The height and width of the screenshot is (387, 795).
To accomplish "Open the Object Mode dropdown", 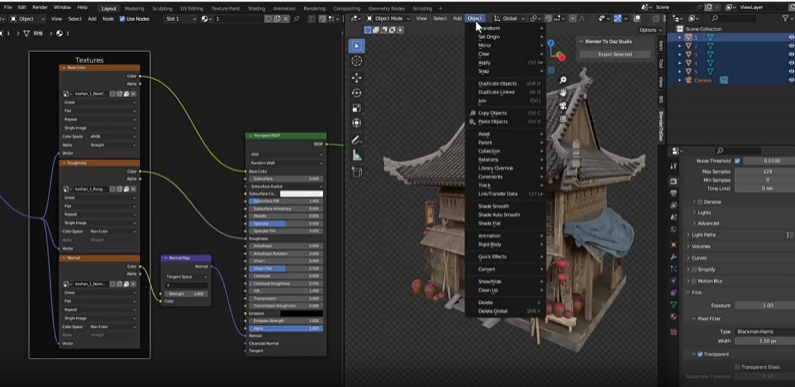I will point(388,19).
